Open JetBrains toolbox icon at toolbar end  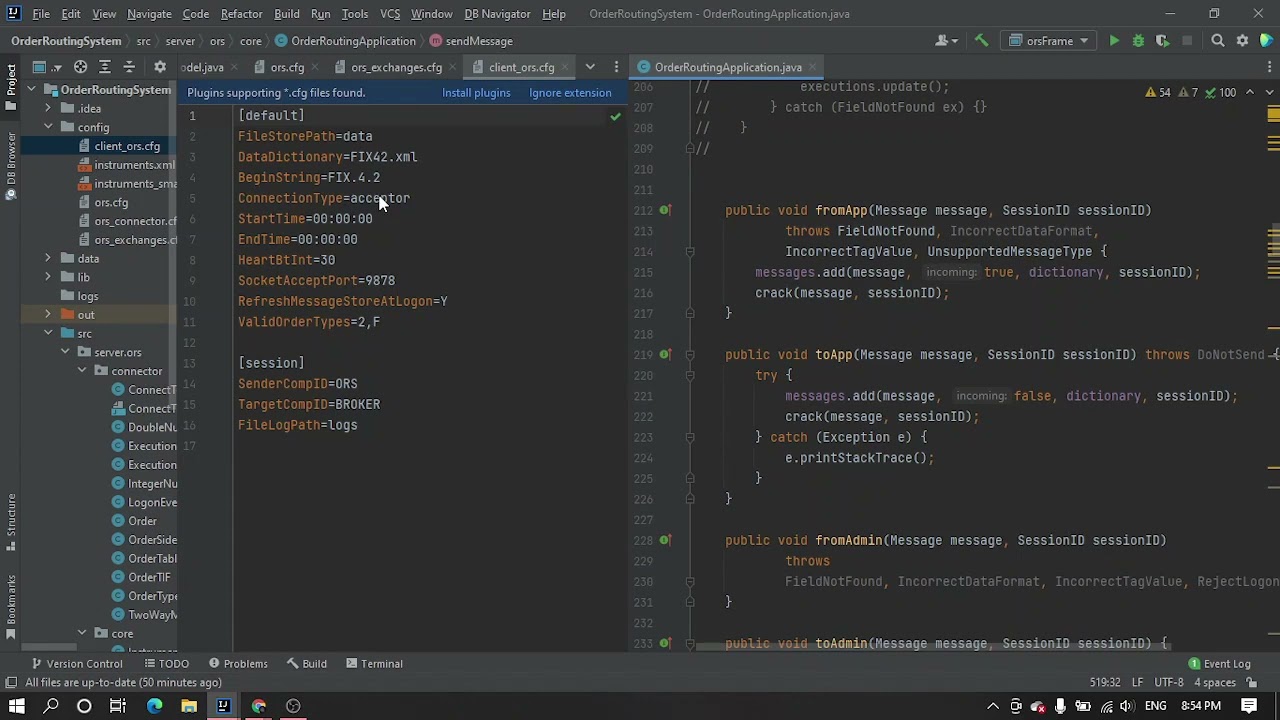tap(1266, 41)
